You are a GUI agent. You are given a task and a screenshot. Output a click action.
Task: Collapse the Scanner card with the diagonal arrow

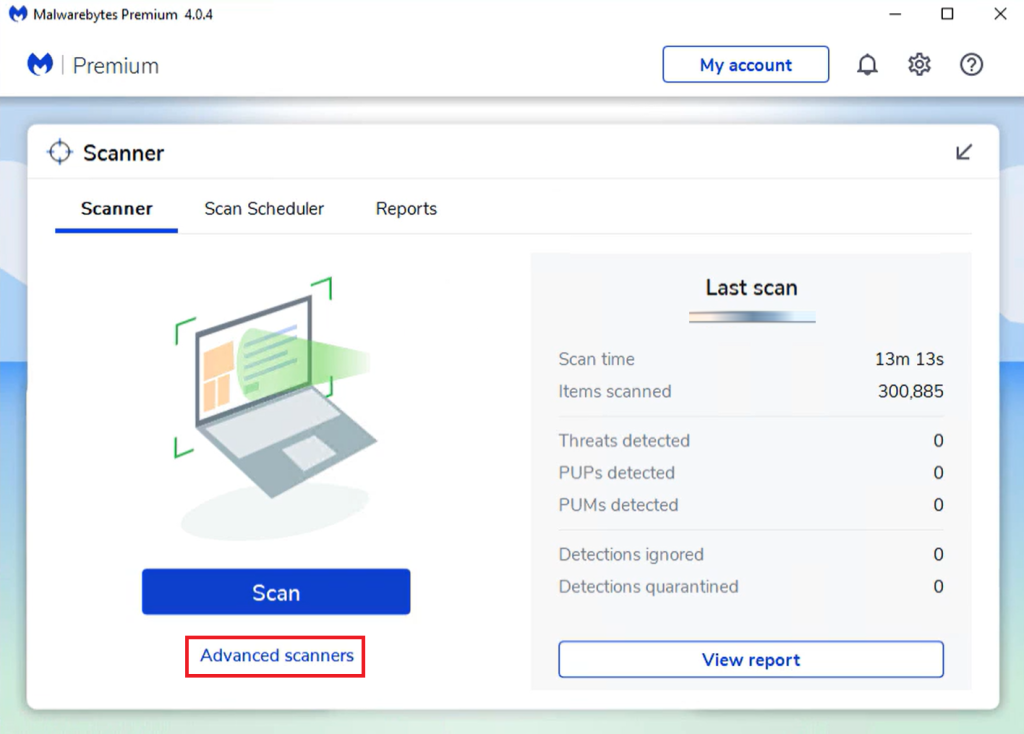[964, 151]
